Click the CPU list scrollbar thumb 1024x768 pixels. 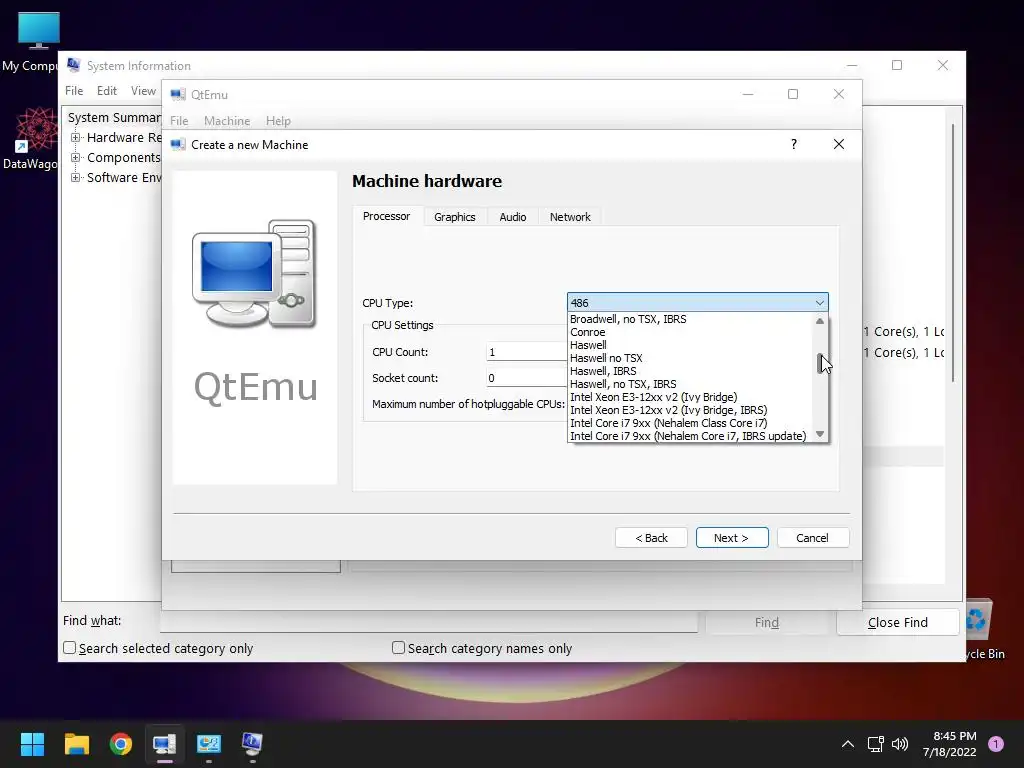click(x=820, y=363)
